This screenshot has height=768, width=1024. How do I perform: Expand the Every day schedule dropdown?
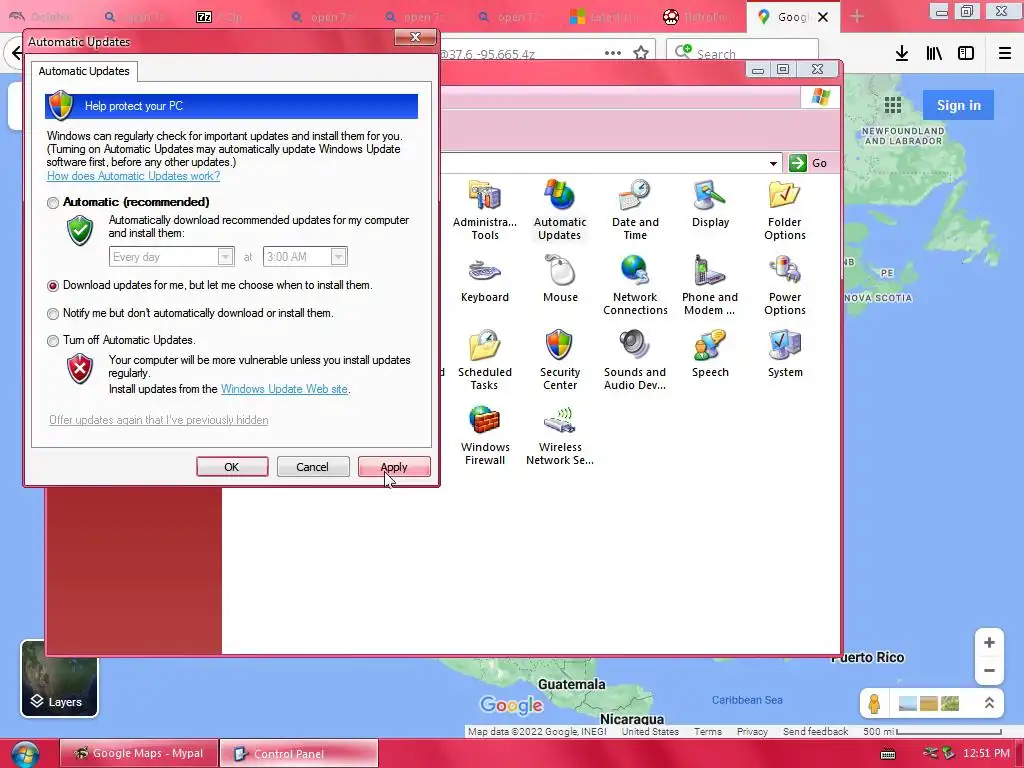(225, 257)
